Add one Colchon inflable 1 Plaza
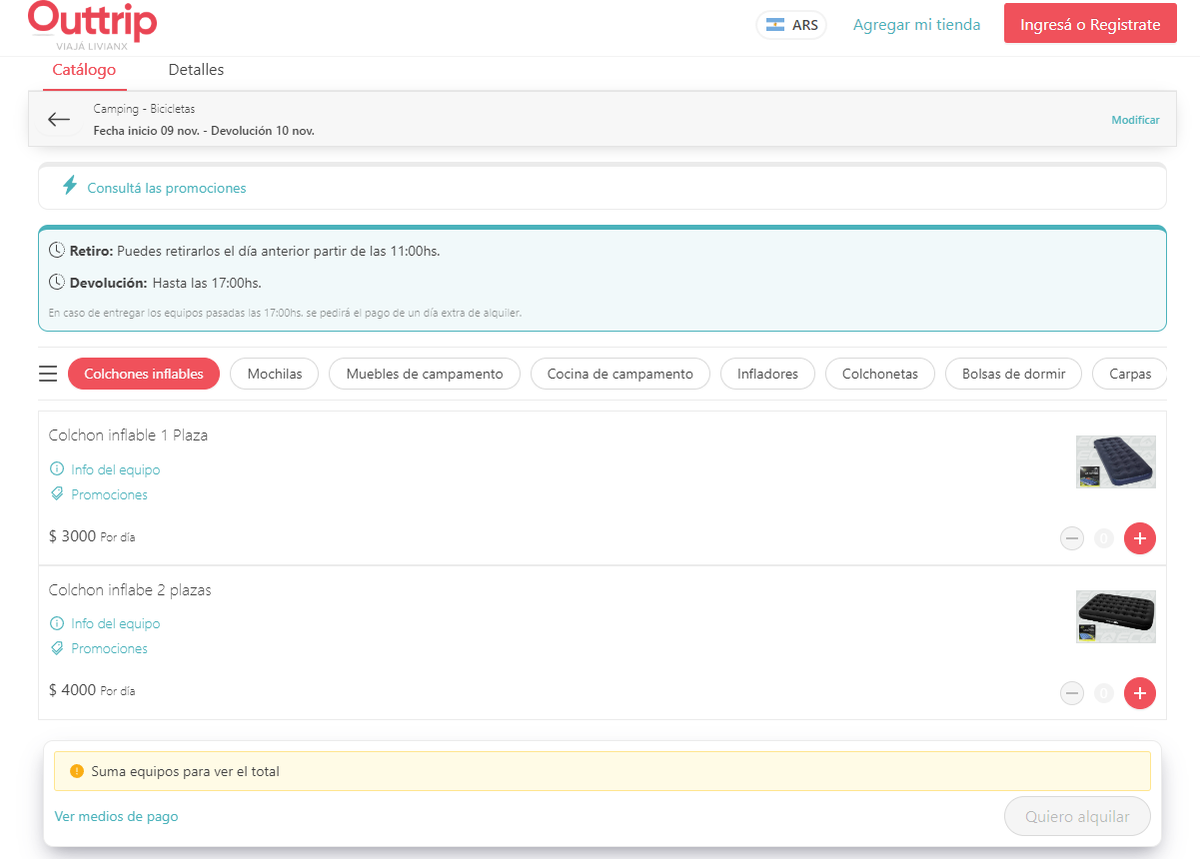The image size is (1200, 859). 1139,539
